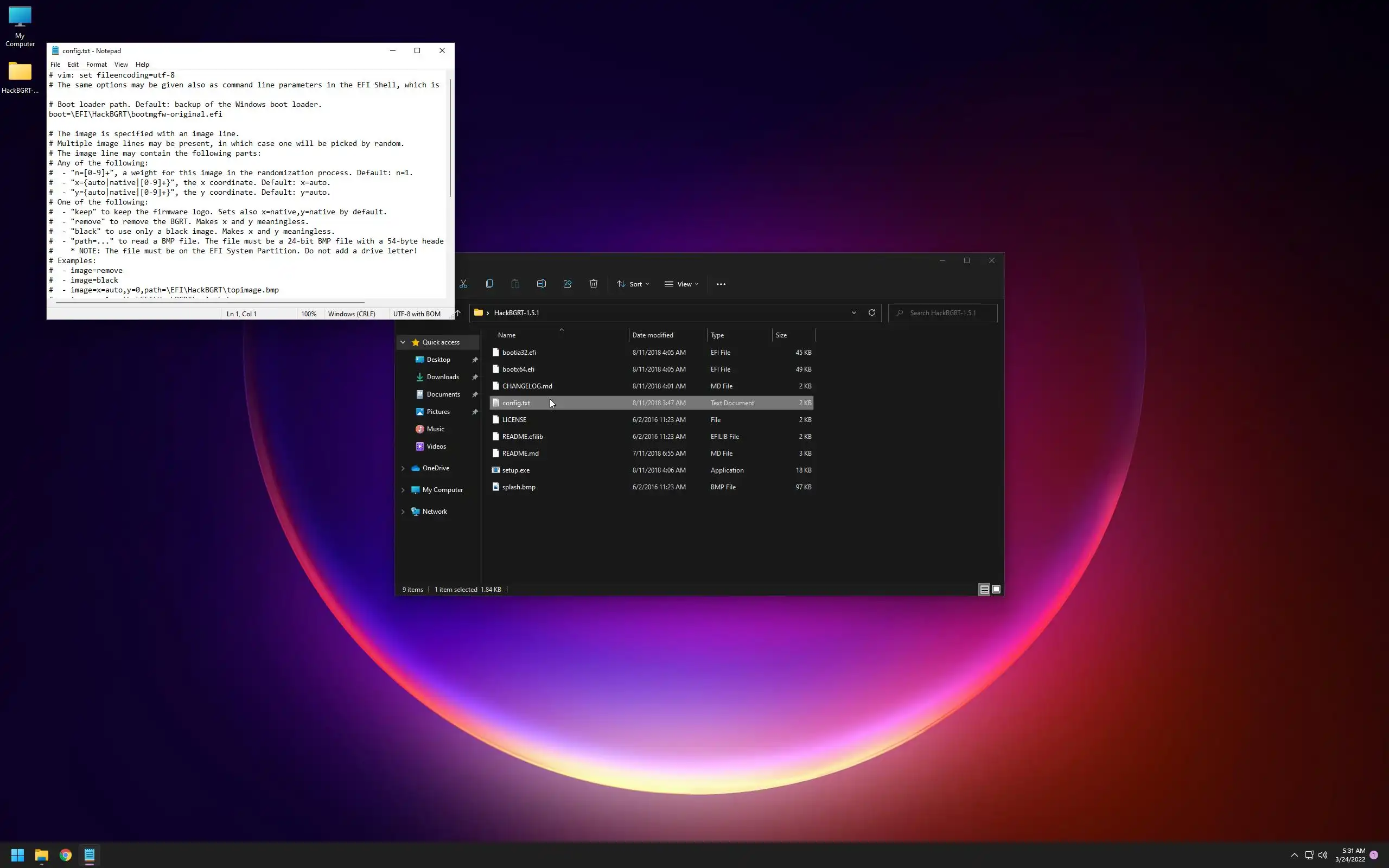Open Chrome from the taskbar
This screenshot has width=1389, height=868.
(x=66, y=856)
